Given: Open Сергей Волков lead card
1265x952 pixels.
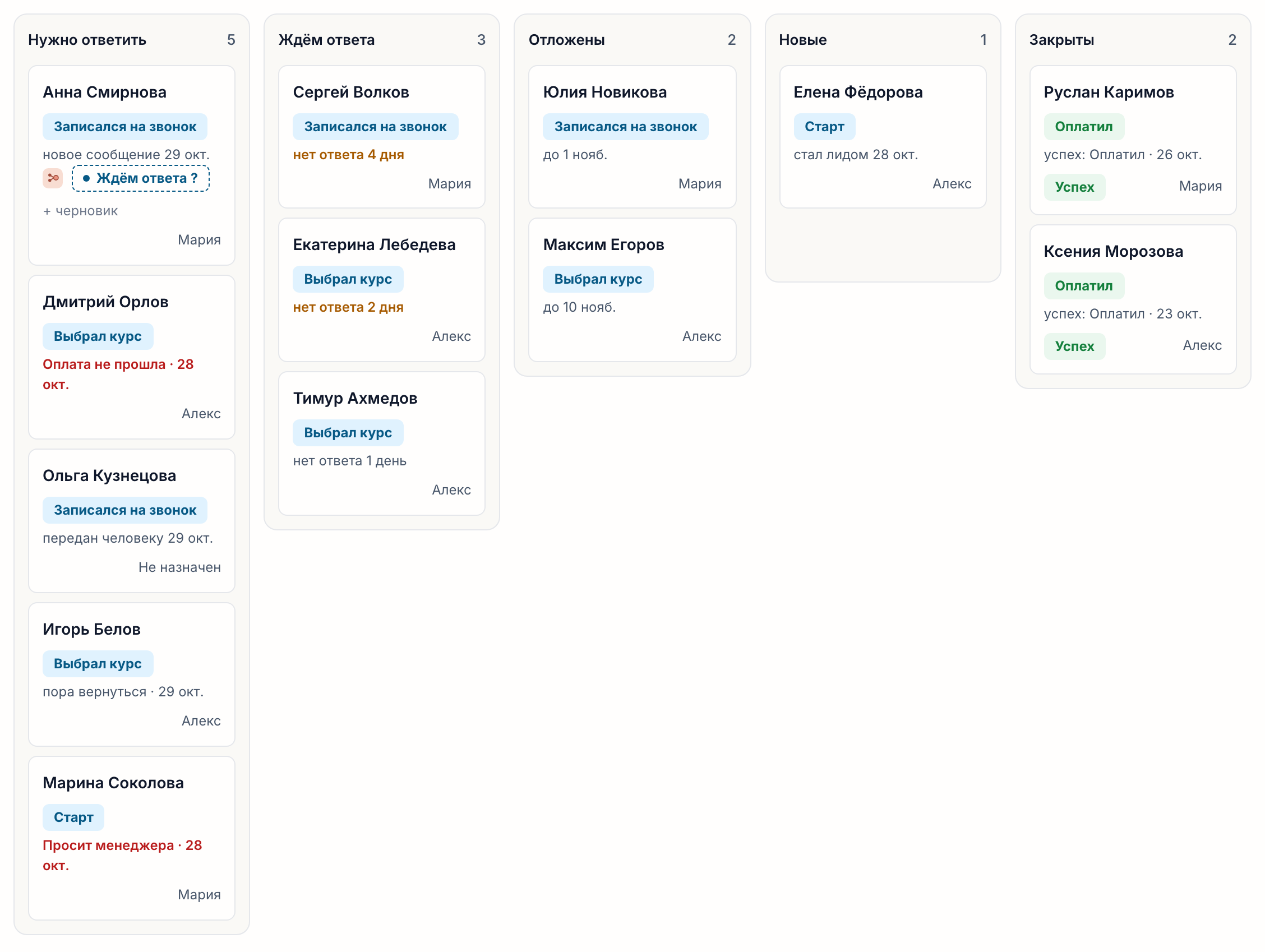Looking at the screenshot, I should click(382, 137).
